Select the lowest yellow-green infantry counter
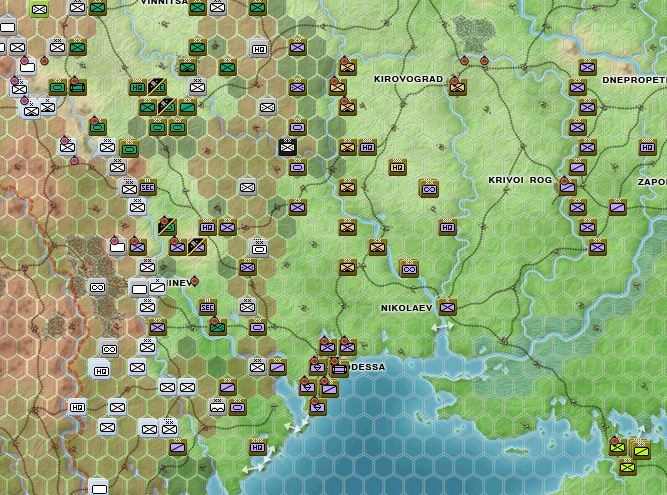Image resolution: width=667 pixels, height=495 pixels. (x=627, y=467)
